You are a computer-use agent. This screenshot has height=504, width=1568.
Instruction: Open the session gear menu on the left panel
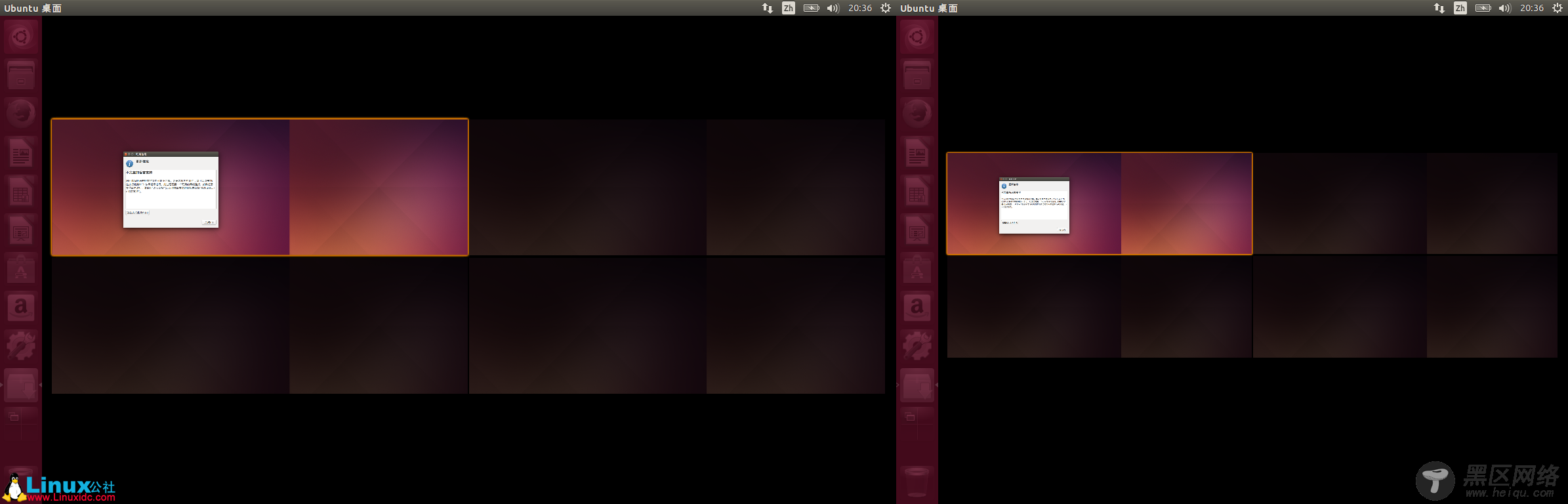885,8
